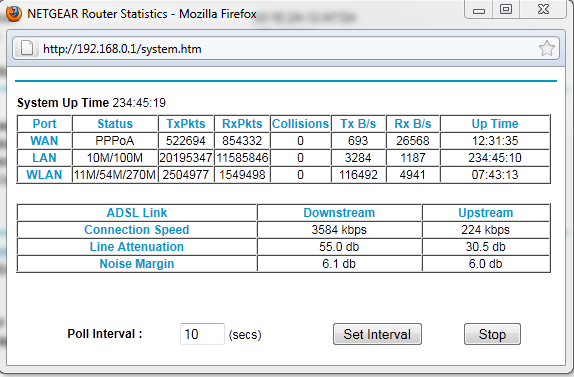Click the Connection Speed row label
This screenshot has width=574, height=377.
[137, 229]
